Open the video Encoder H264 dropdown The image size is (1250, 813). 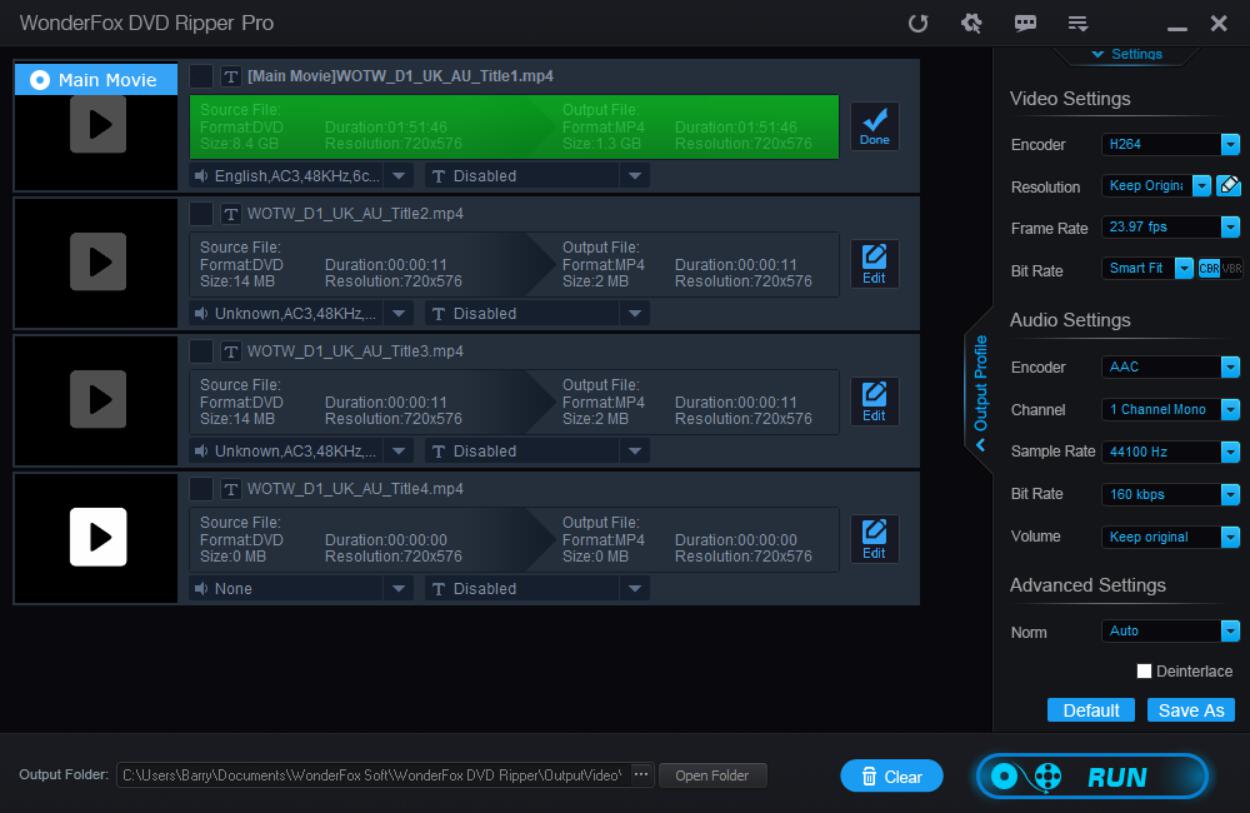point(1170,145)
